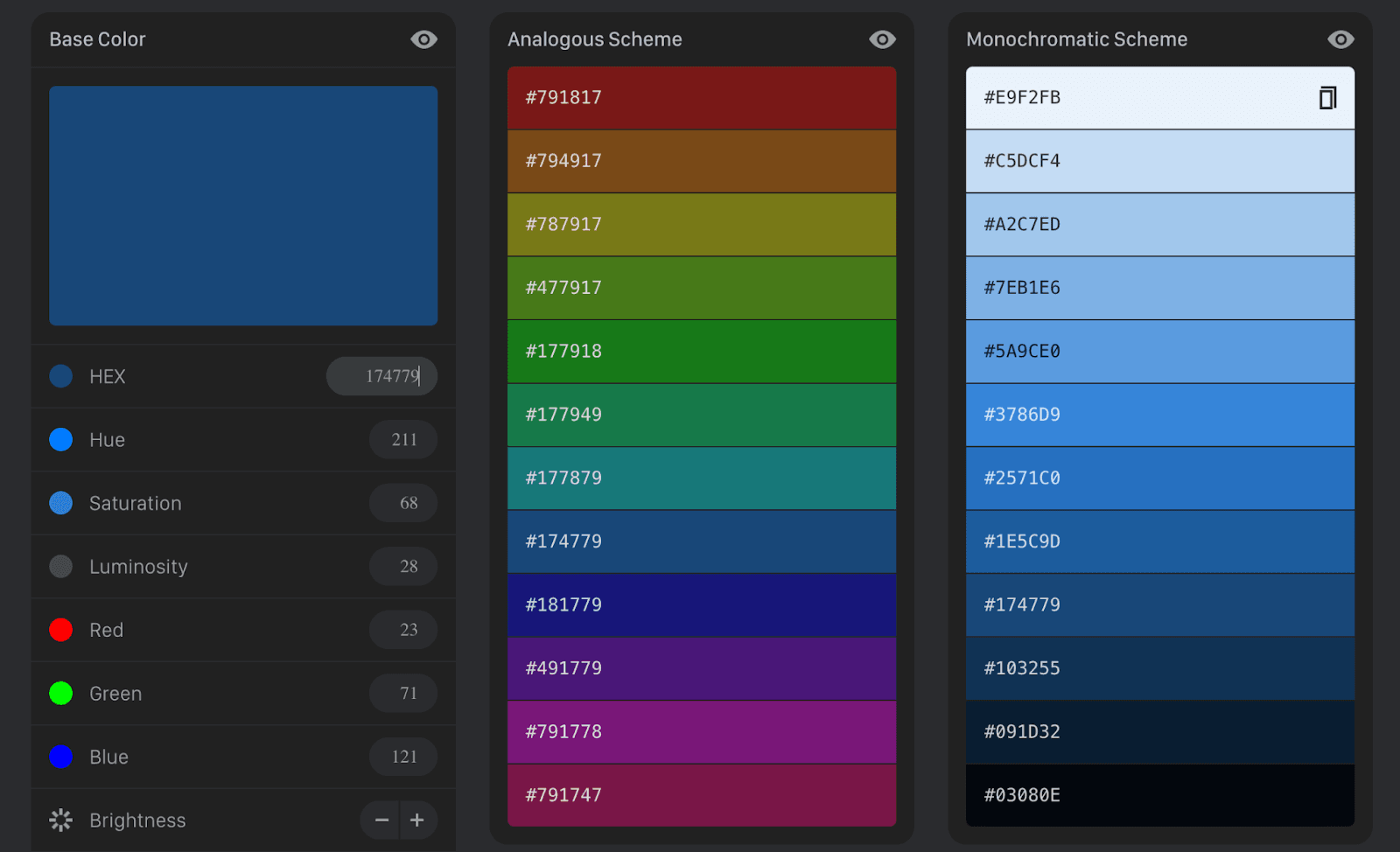Click the Hue value badge showing 211
The image size is (1400, 852).
tap(403, 439)
